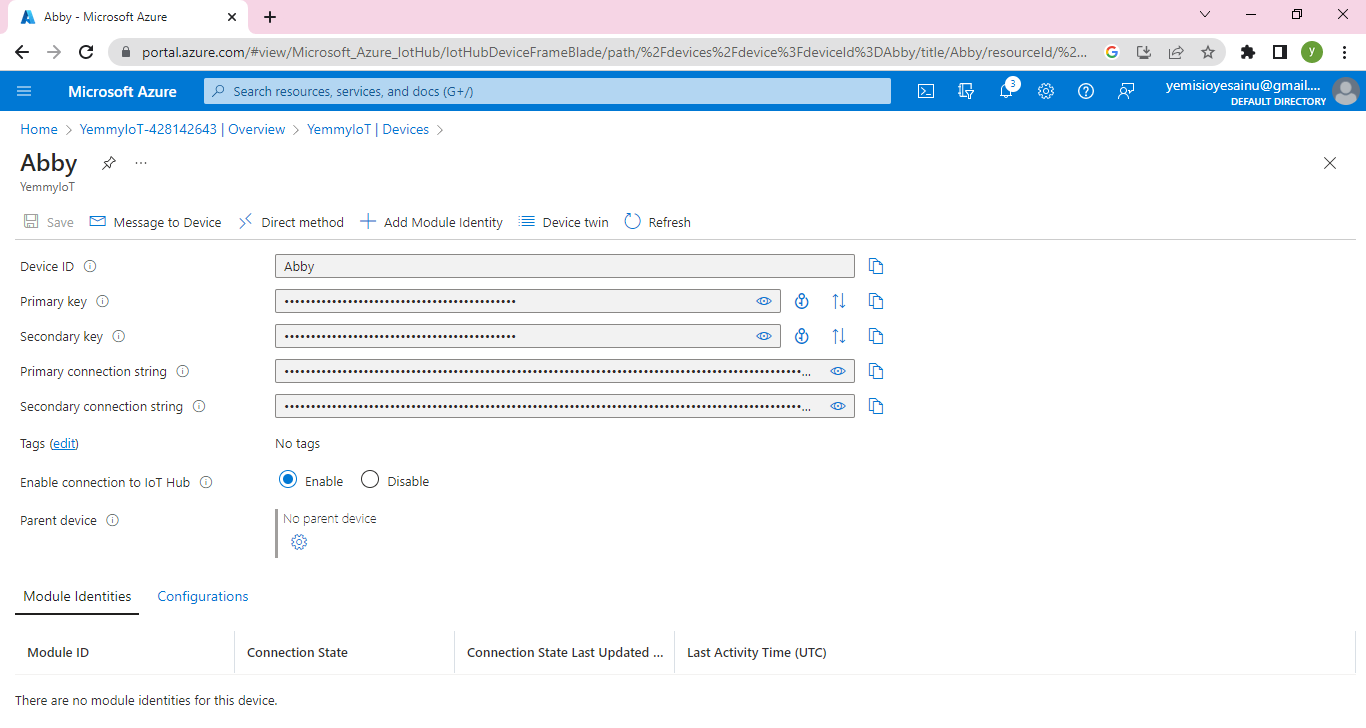Show the Primary key value
This screenshot has width=1366, height=728.
point(764,301)
